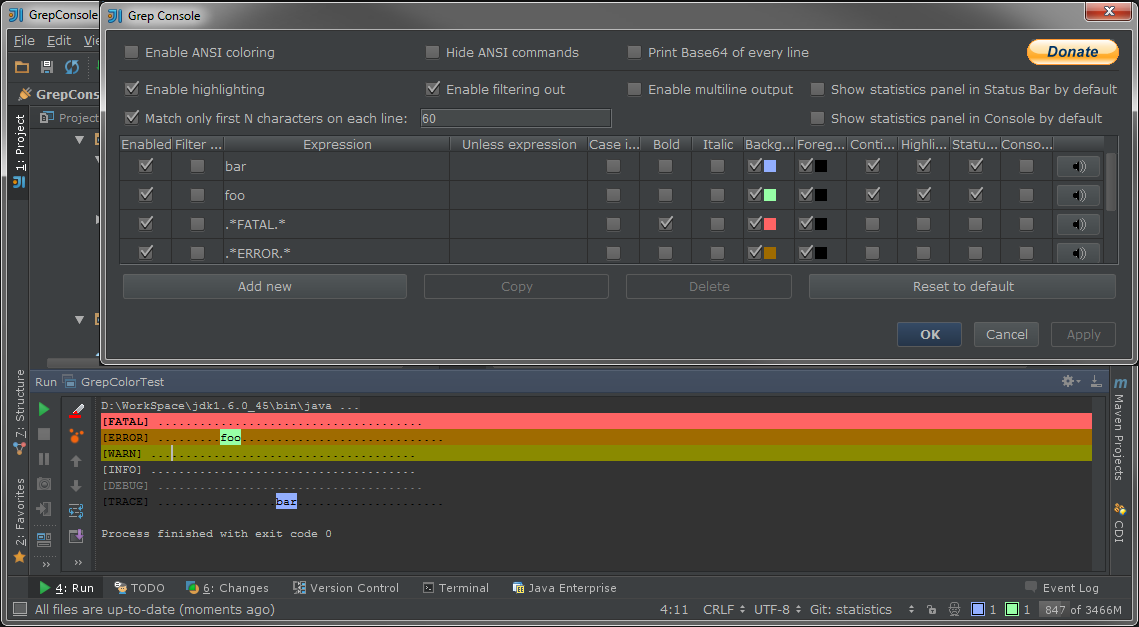Viewport: 1139px width, 627px height.
Task: Open the 6: Changes tab
Action: click(227, 588)
